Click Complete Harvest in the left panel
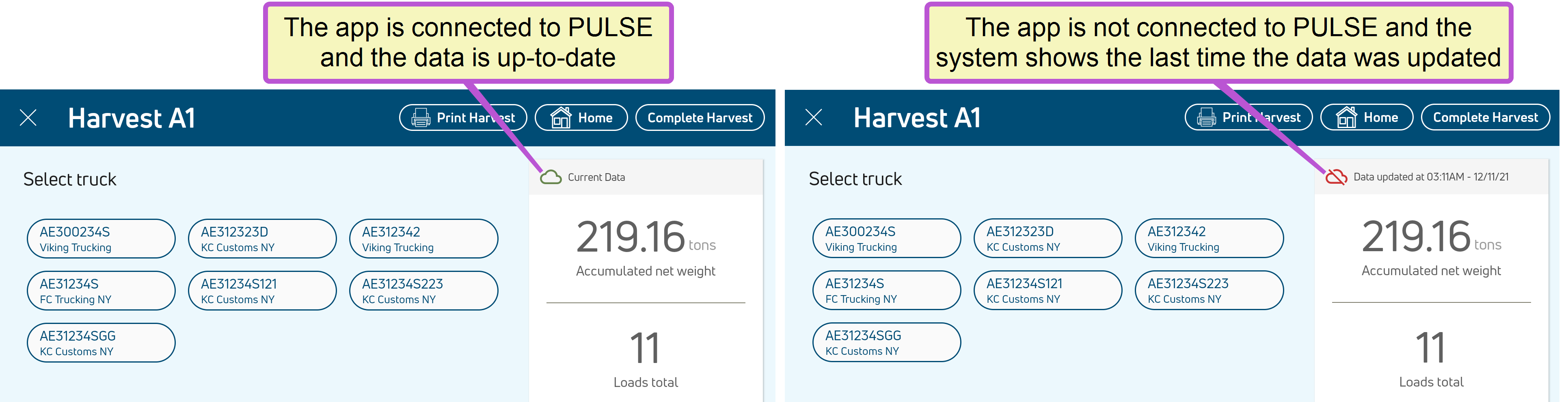 [700, 117]
